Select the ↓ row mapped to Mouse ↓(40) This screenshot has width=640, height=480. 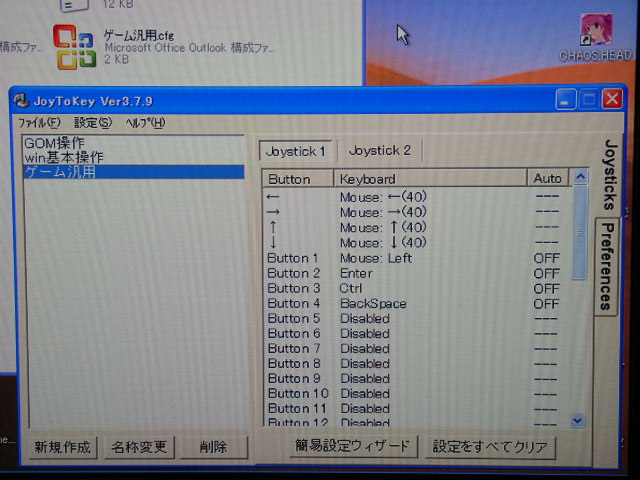[416, 243]
